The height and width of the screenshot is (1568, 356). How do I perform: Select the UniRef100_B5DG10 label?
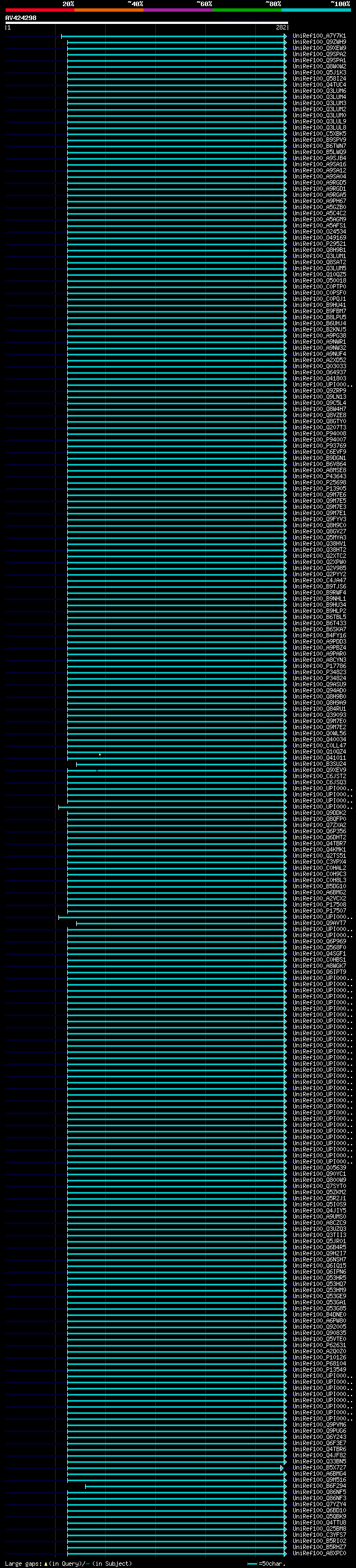click(x=319, y=886)
